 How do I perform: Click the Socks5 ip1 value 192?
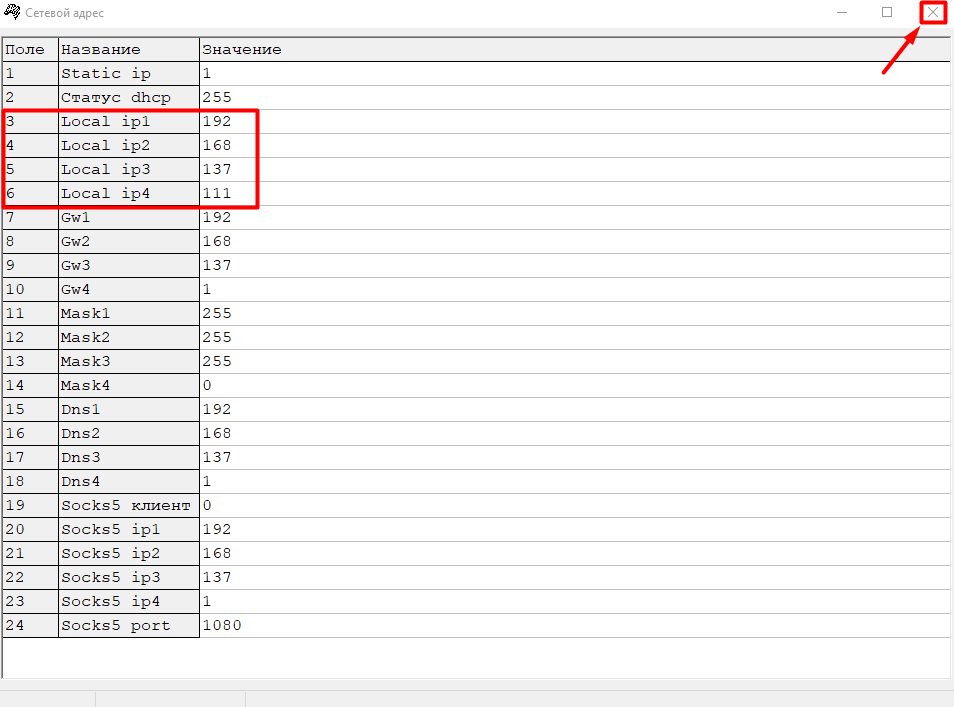pyautogui.click(x=575, y=530)
